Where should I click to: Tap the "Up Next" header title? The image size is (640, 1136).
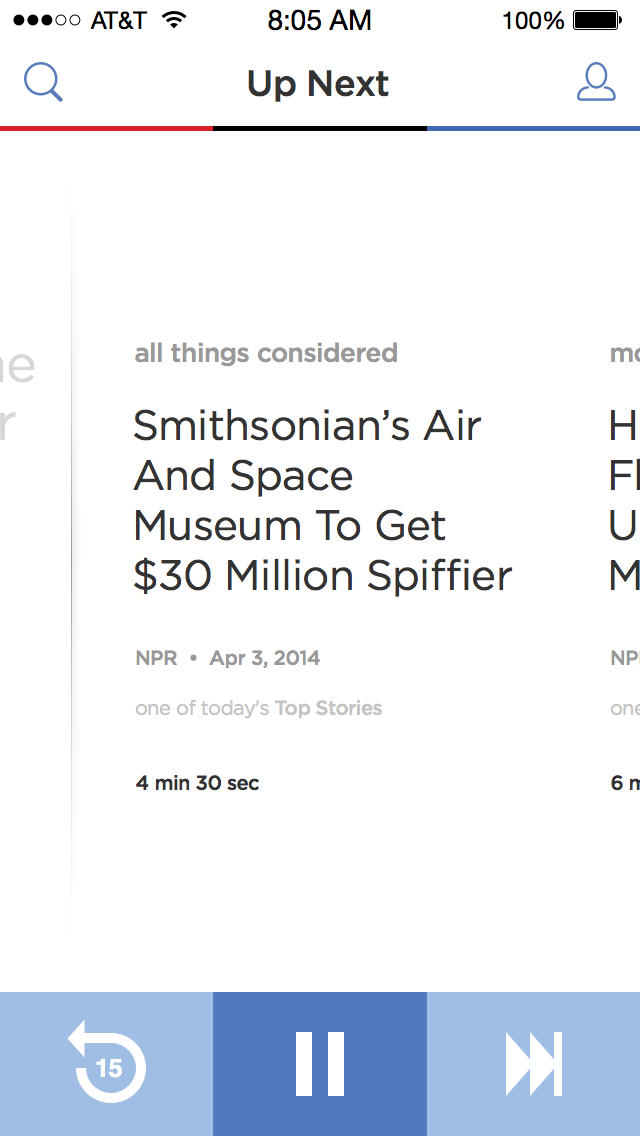pyautogui.click(x=318, y=84)
